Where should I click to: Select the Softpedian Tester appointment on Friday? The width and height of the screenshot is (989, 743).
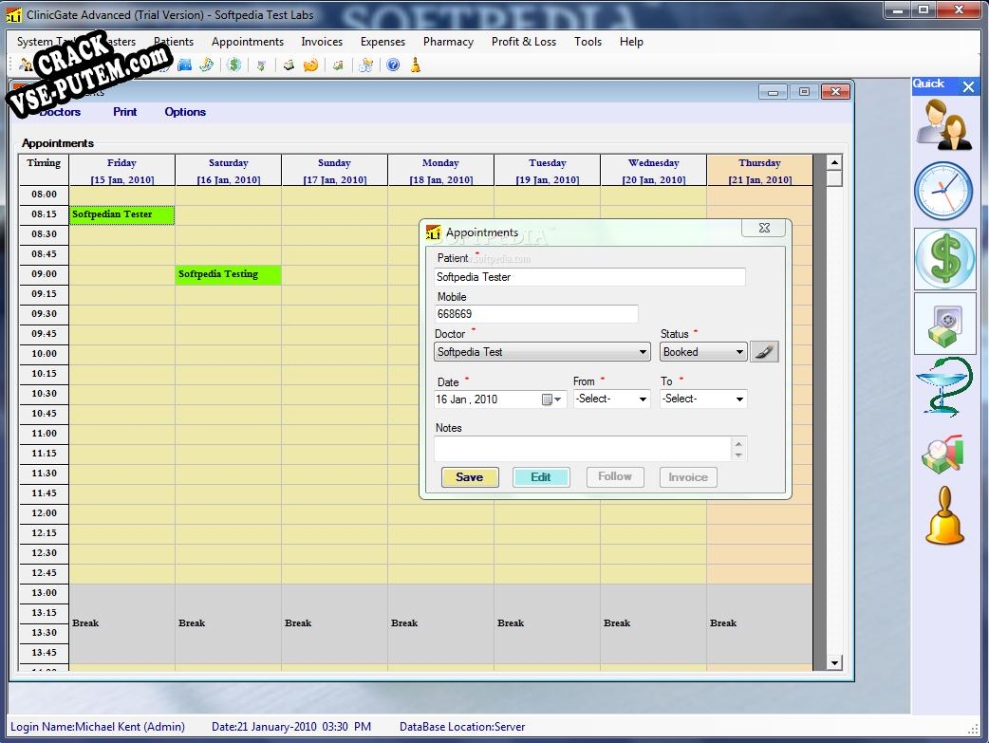coord(122,214)
